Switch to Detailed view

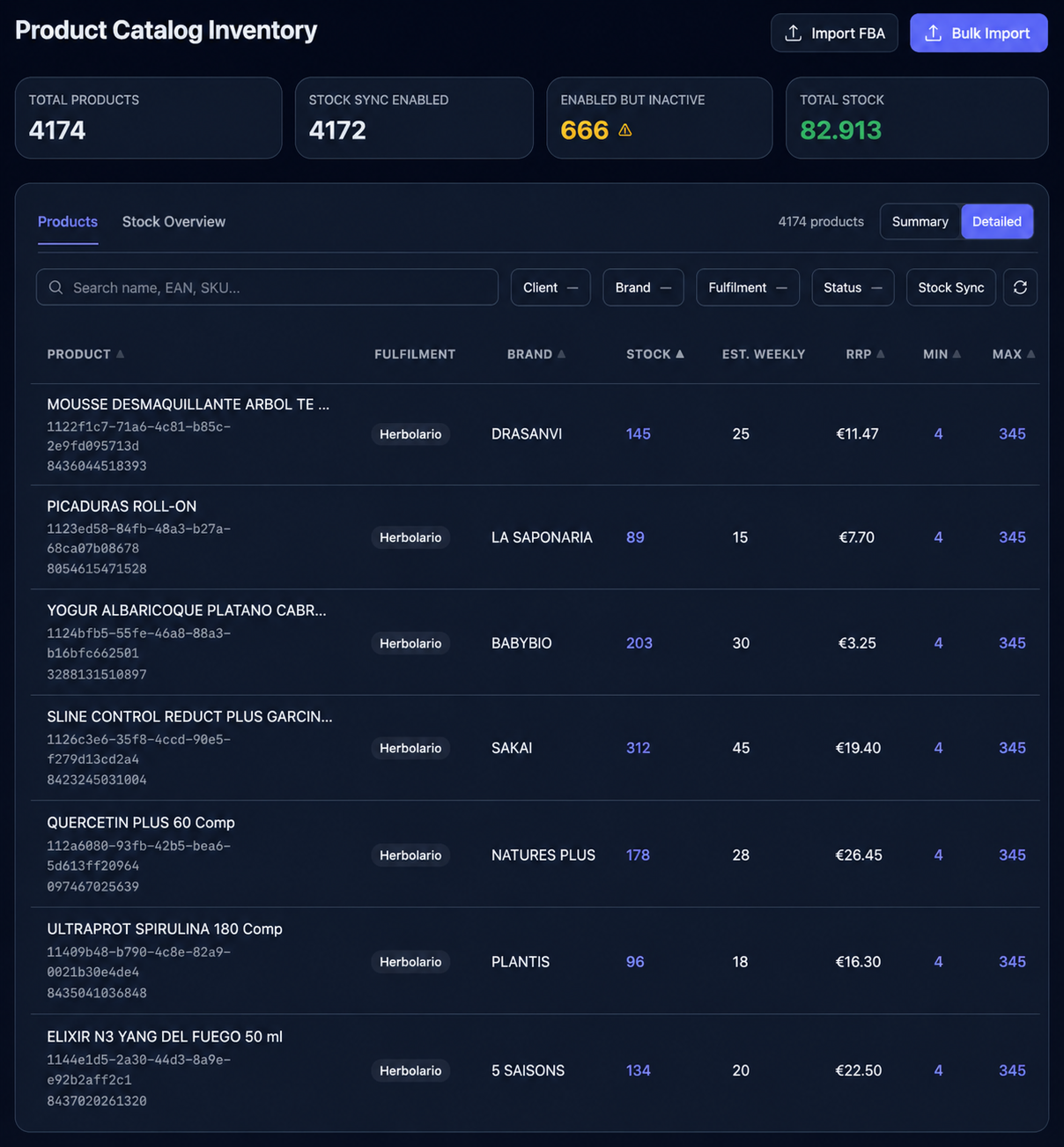(x=996, y=221)
